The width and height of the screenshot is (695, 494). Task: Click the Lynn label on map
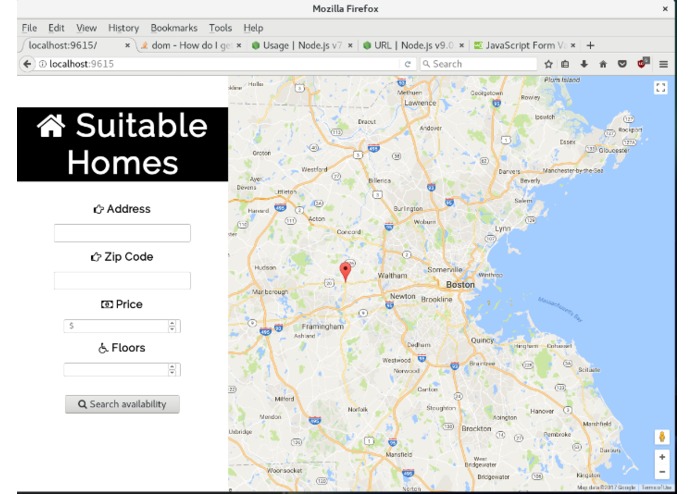pos(503,229)
